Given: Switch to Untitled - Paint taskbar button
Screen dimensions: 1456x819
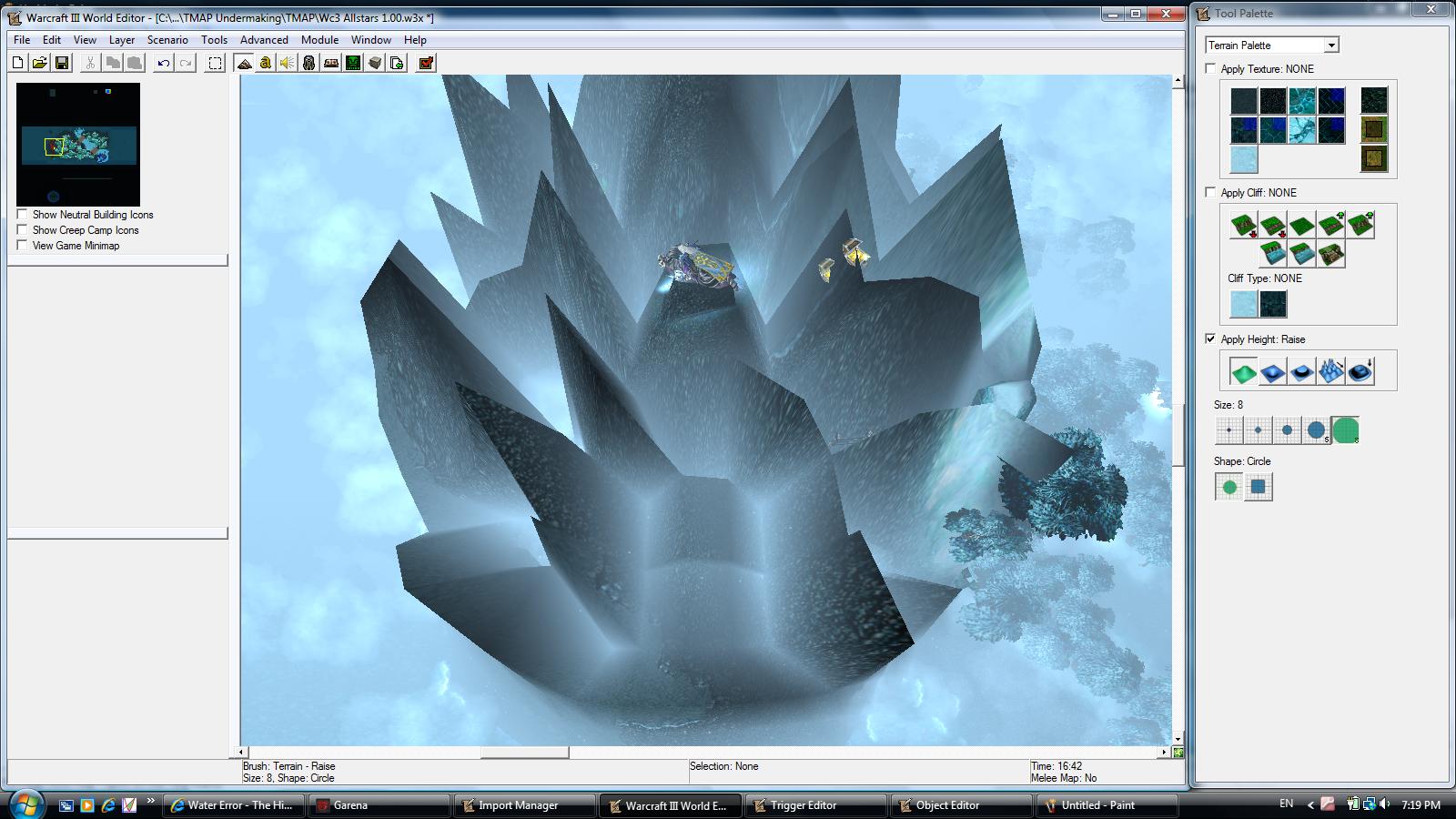Looking at the screenshot, I should (x=1106, y=805).
